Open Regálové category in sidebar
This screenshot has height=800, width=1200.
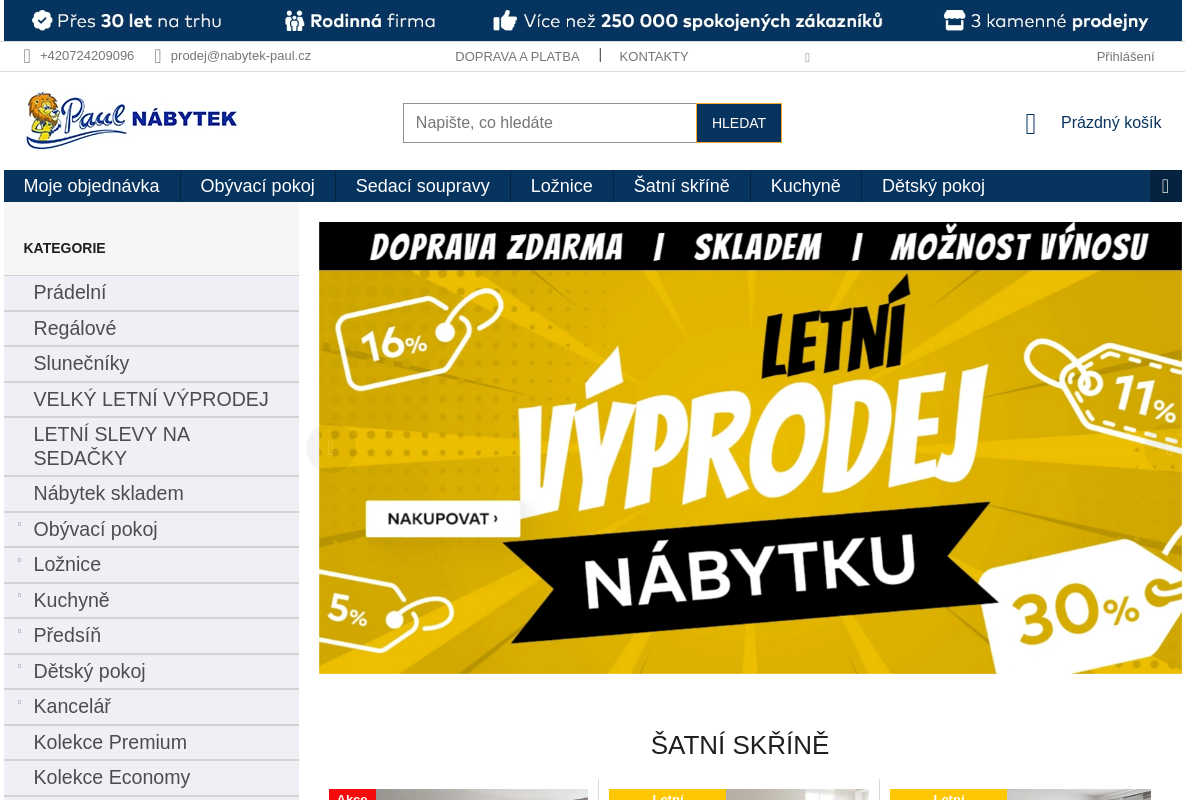click(151, 329)
